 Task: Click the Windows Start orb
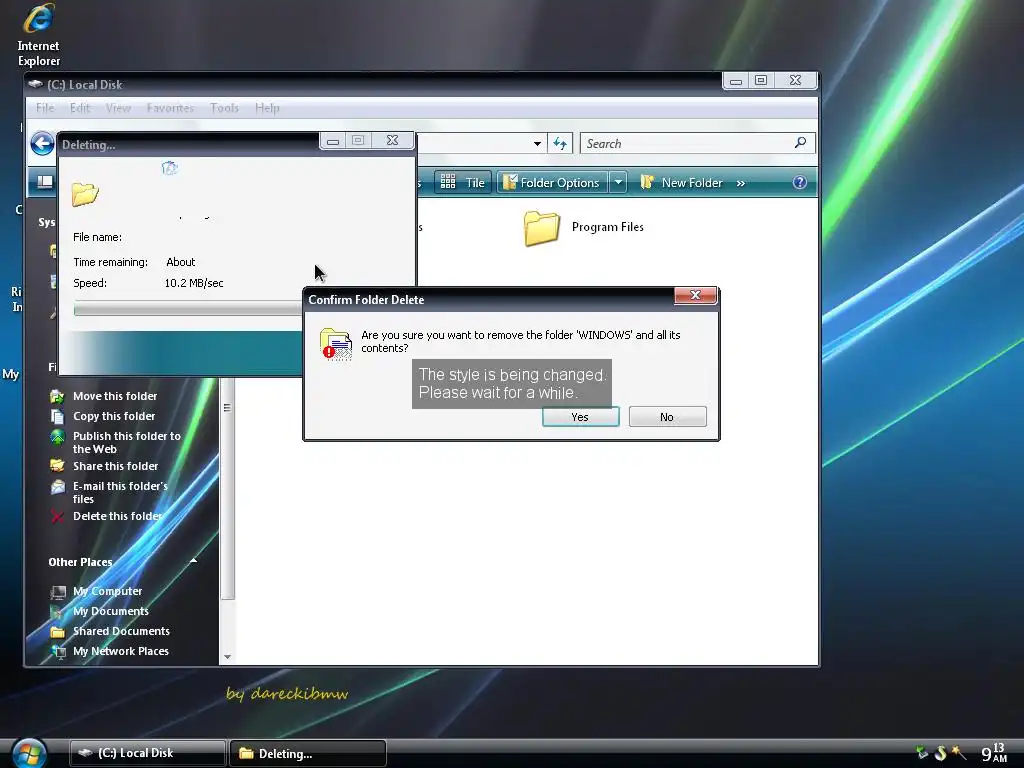(29, 753)
